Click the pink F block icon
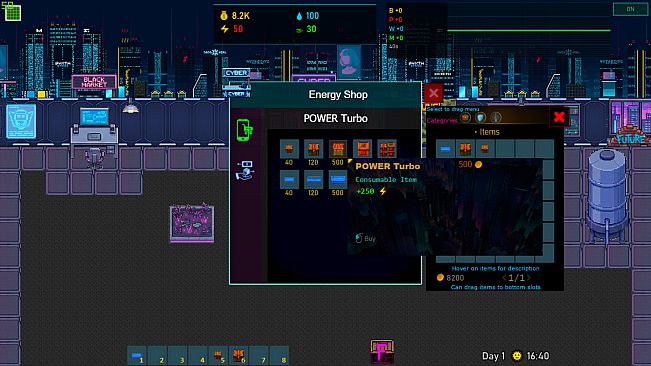Screen dimensions: 651x366 pyautogui.click(x=382, y=351)
